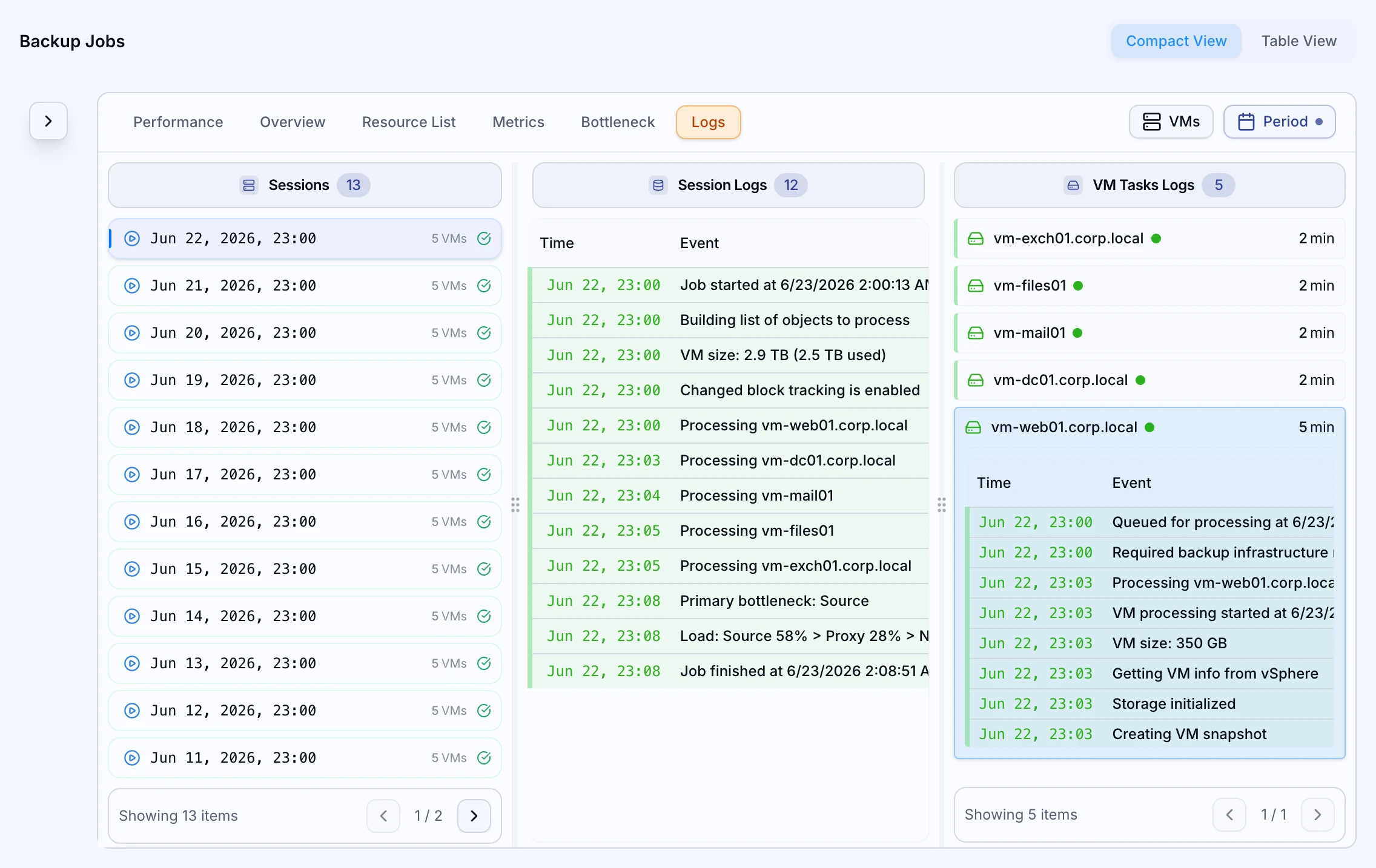This screenshot has height=868, width=1376.
Task: Click drive icon next to vm-files01
Action: (976, 286)
